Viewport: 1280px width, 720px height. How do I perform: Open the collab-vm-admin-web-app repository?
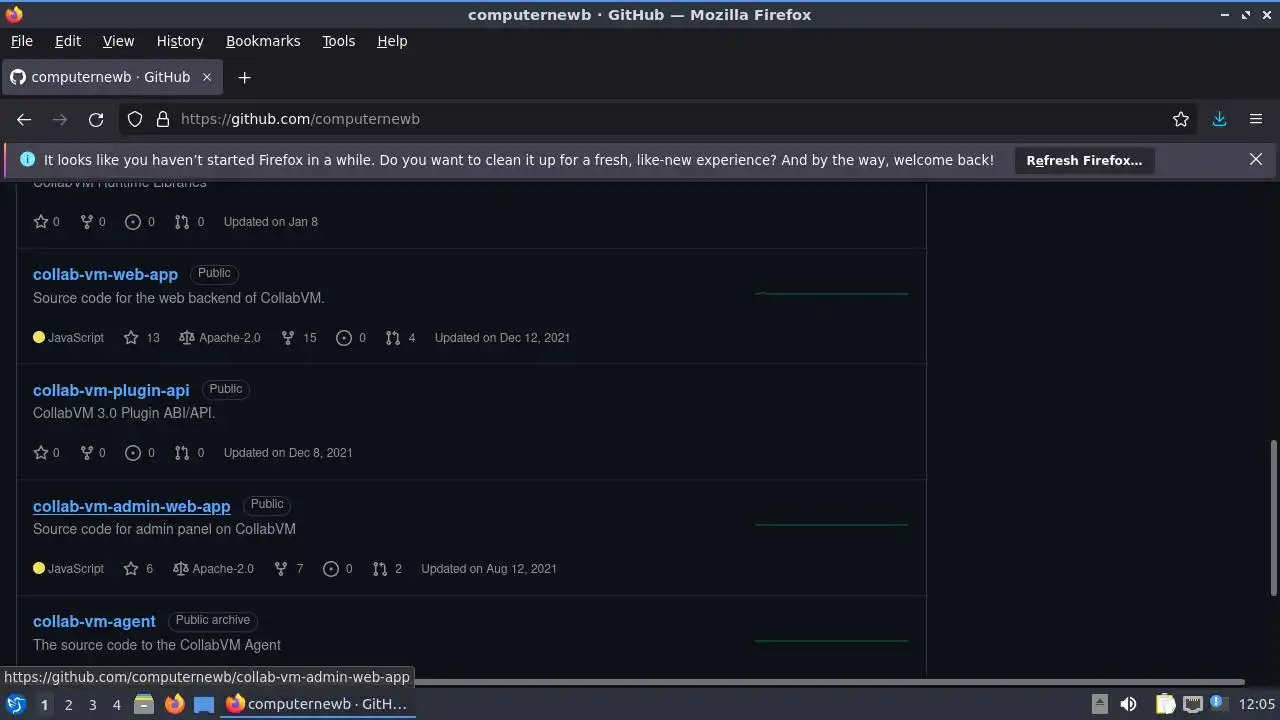click(132, 506)
